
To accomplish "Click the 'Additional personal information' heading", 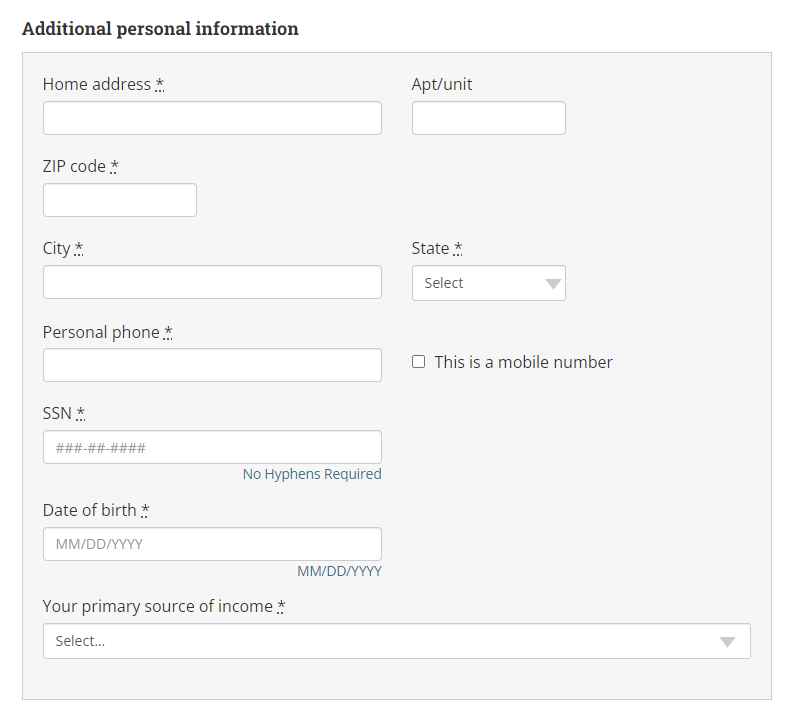I will pyautogui.click(x=160, y=29).
